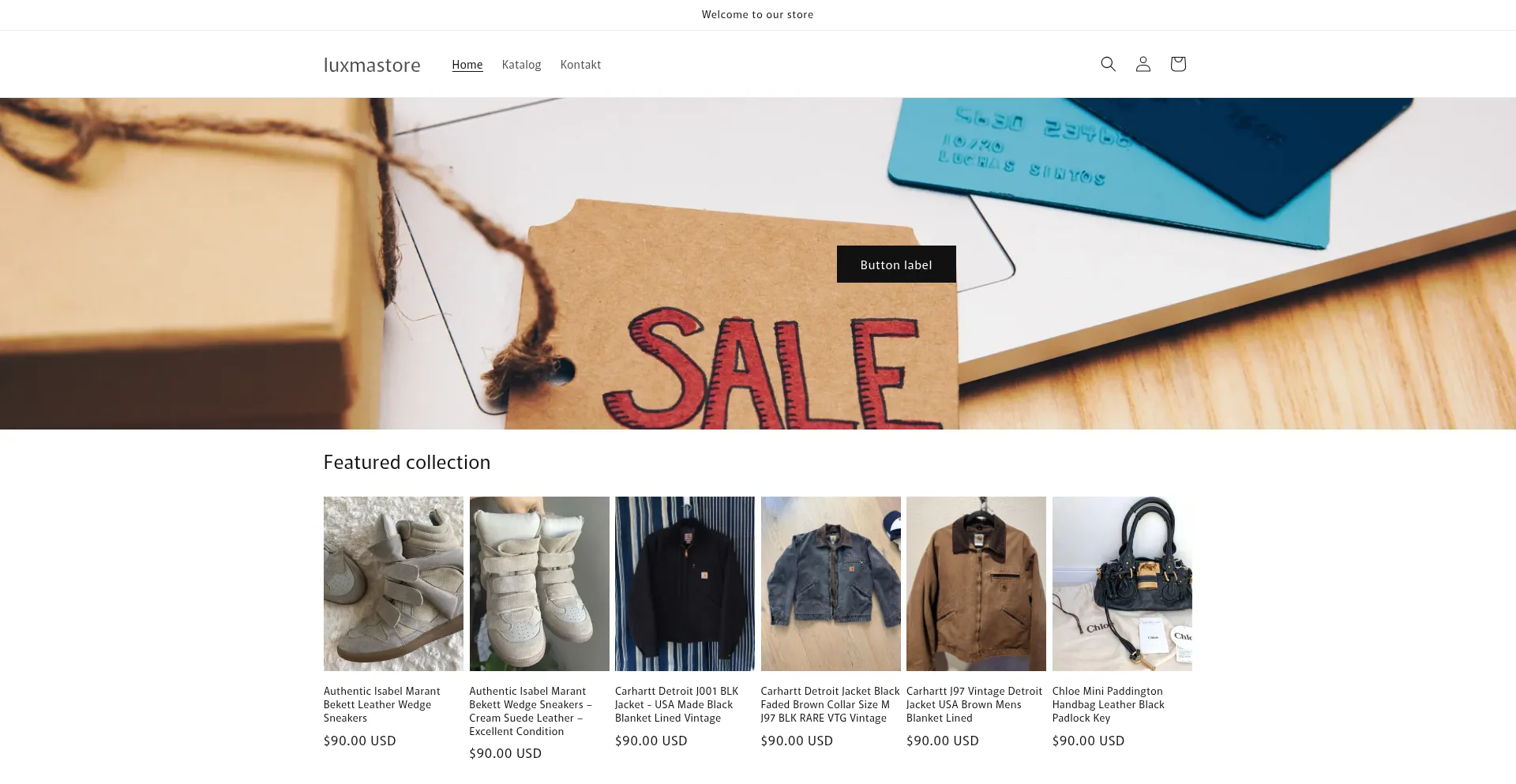
Task: Click the luxmastore store logo
Action: tap(372, 65)
